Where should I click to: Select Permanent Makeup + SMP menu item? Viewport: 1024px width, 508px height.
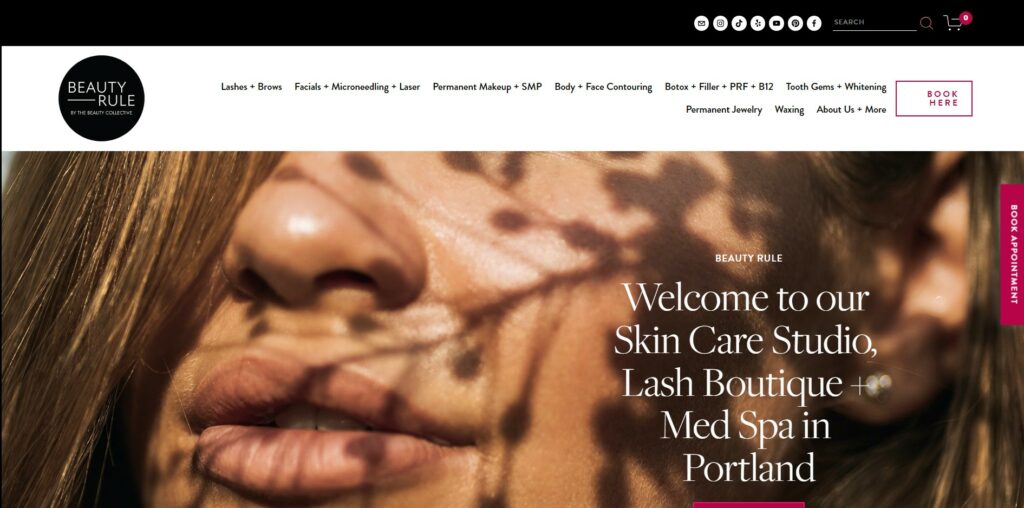[x=487, y=87]
